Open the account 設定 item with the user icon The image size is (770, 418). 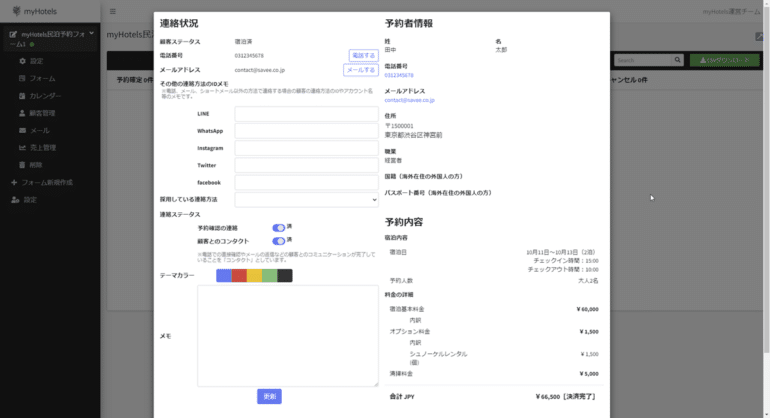pyautogui.click(x=24, y=200)
